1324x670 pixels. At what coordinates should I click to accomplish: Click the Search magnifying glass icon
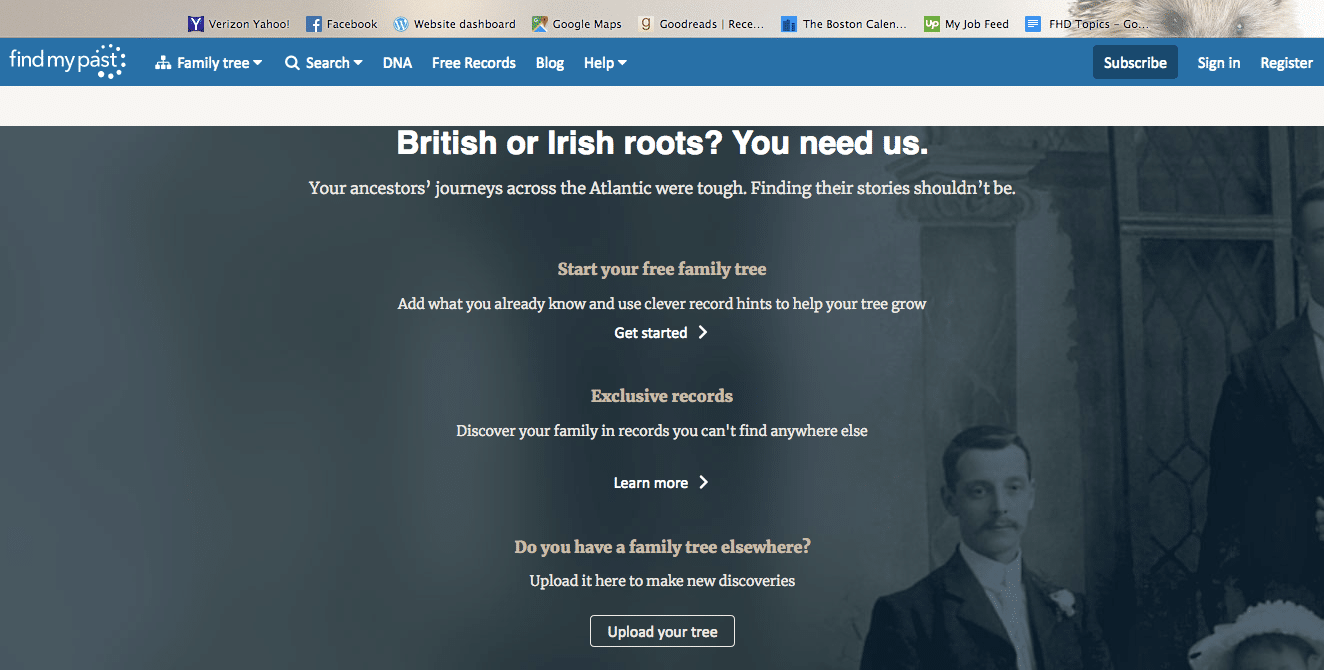coord(292,63)
